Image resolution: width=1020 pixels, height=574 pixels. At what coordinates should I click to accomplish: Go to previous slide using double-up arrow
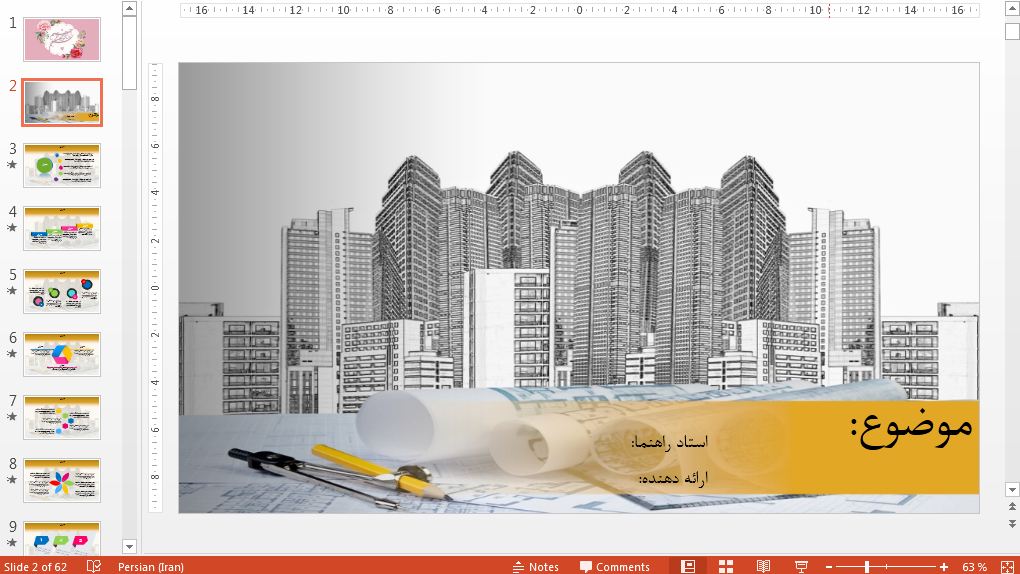(1011, 507)
